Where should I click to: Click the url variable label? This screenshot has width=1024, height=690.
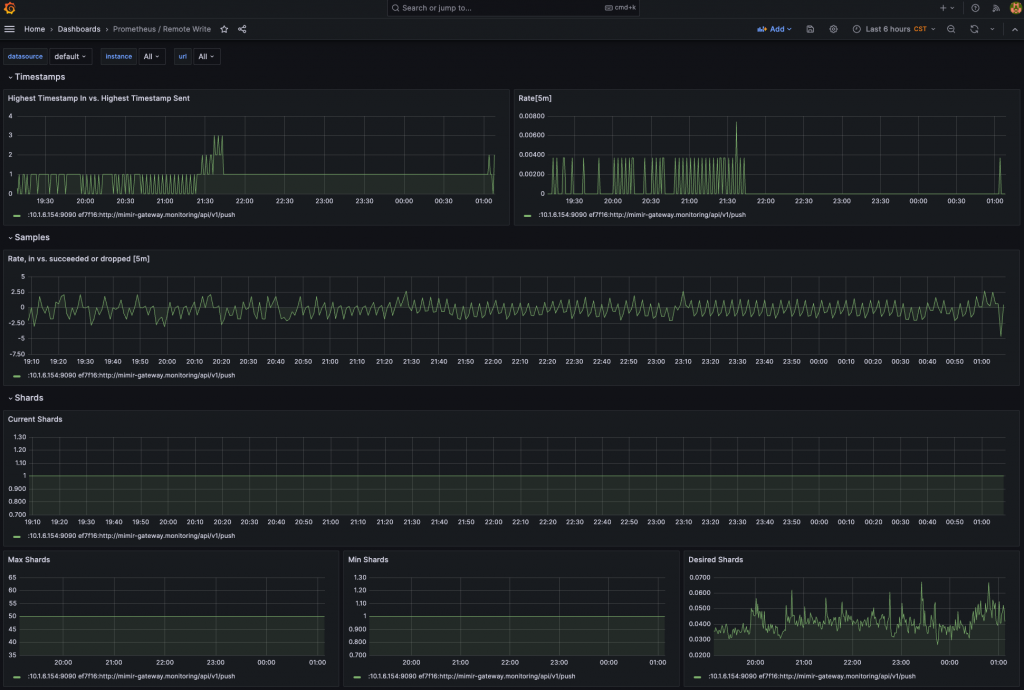tap(183, 56)
